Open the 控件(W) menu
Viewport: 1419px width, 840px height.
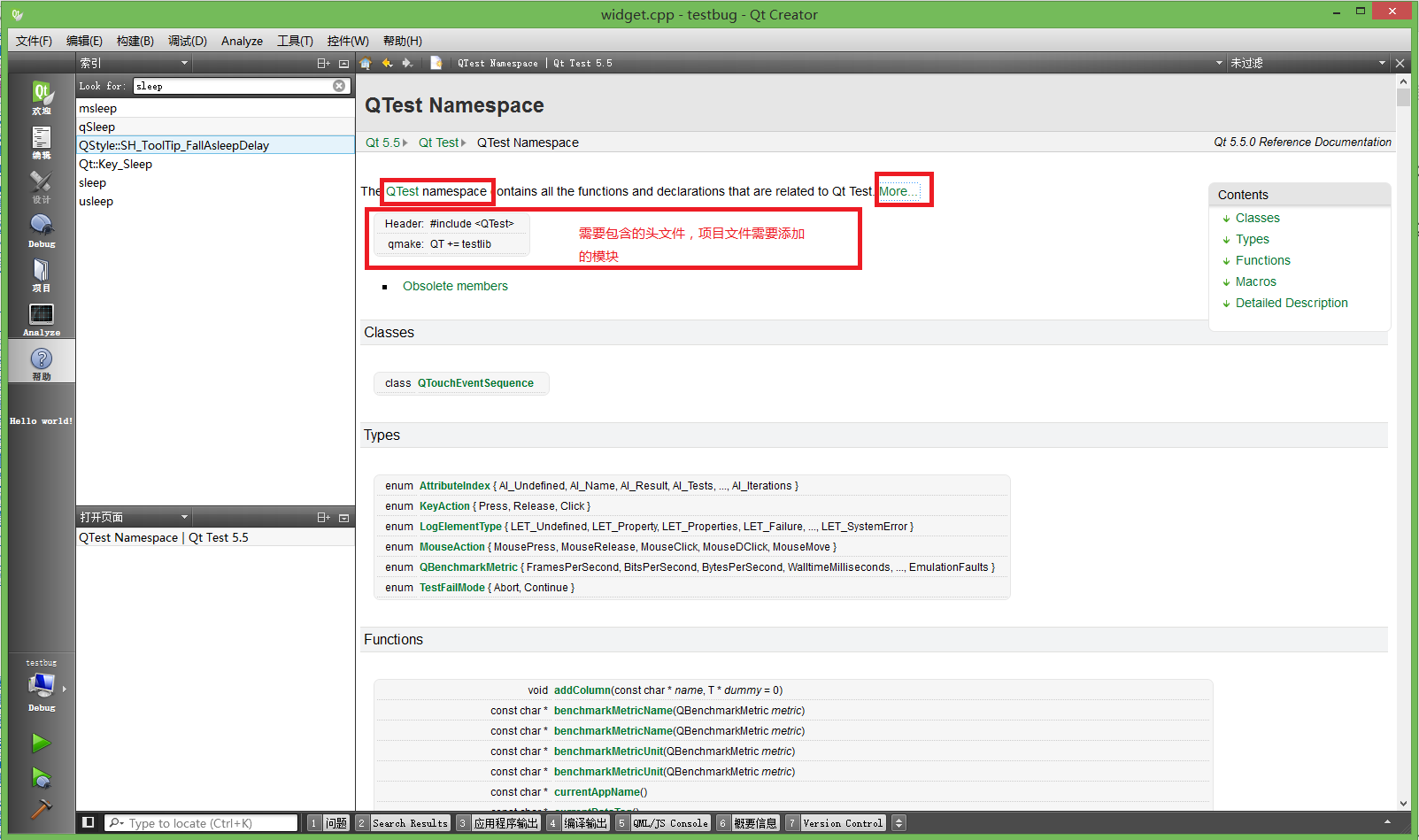coord(347,41)
